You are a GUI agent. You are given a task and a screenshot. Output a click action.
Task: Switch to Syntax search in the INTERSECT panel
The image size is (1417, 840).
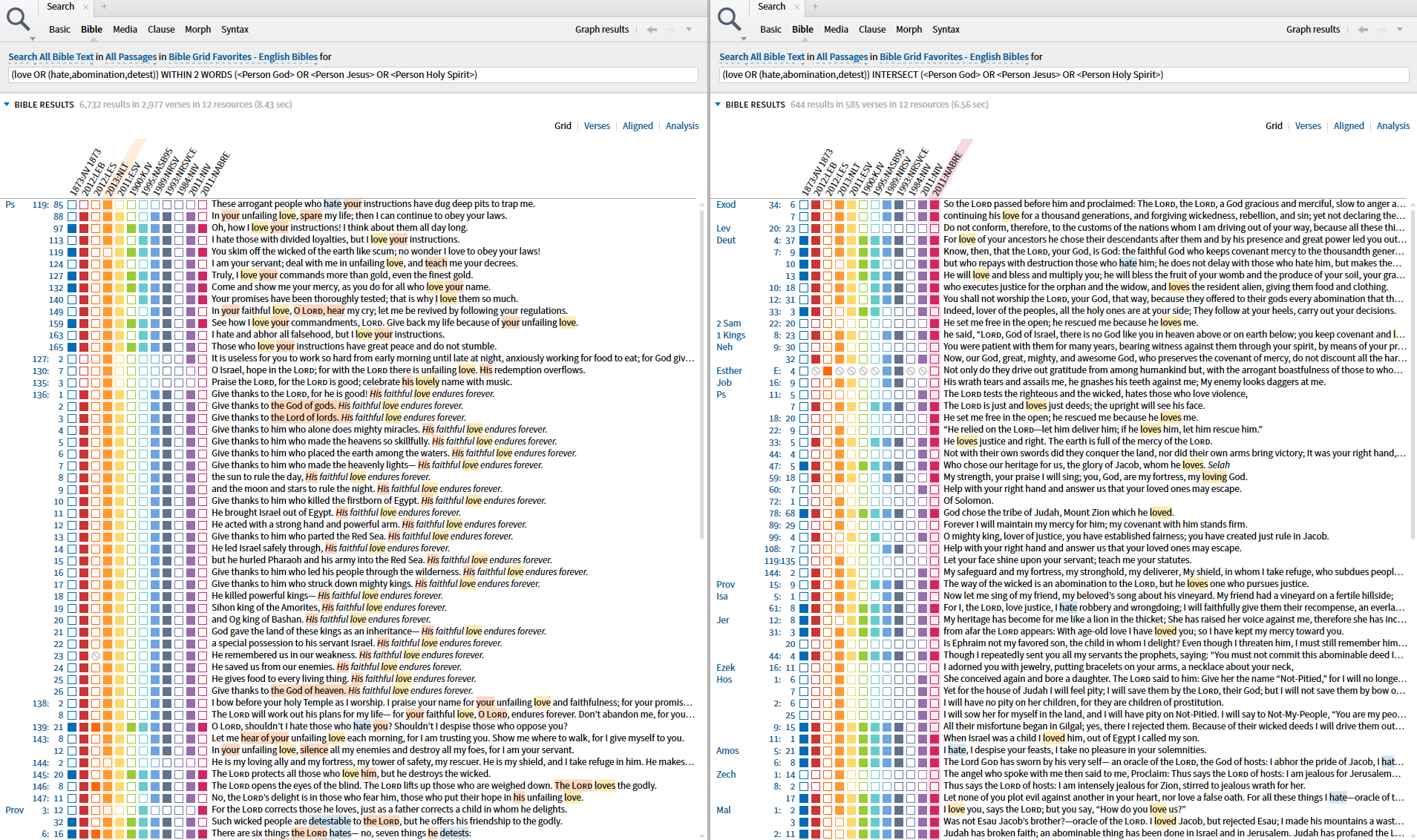[x=946, y=30]
